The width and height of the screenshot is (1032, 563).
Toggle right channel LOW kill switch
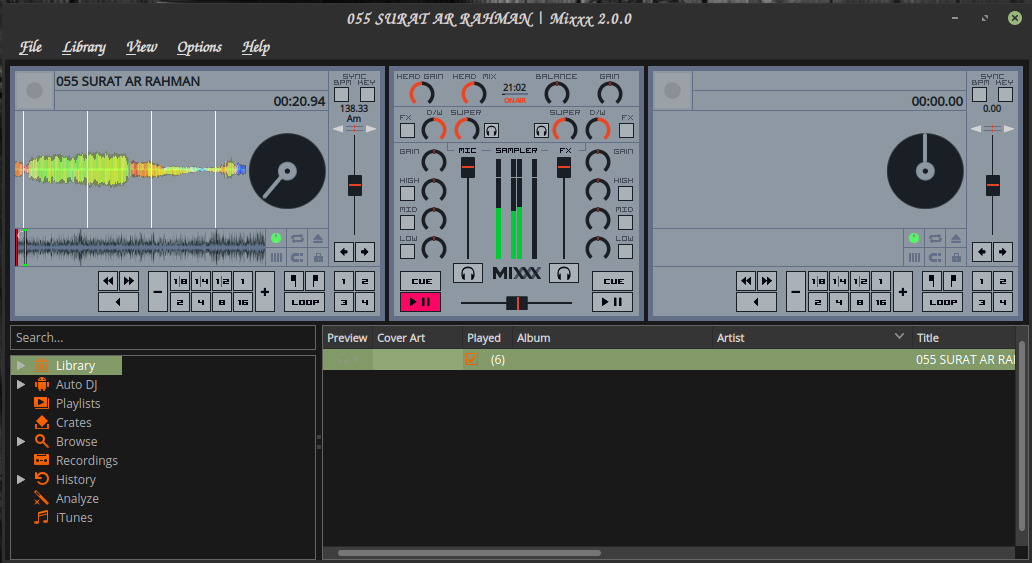click(x=626, y=252)
